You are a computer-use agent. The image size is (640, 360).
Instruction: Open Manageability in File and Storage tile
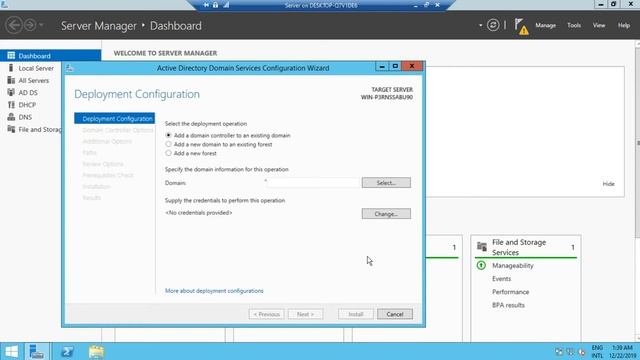[x=513, y=266]
